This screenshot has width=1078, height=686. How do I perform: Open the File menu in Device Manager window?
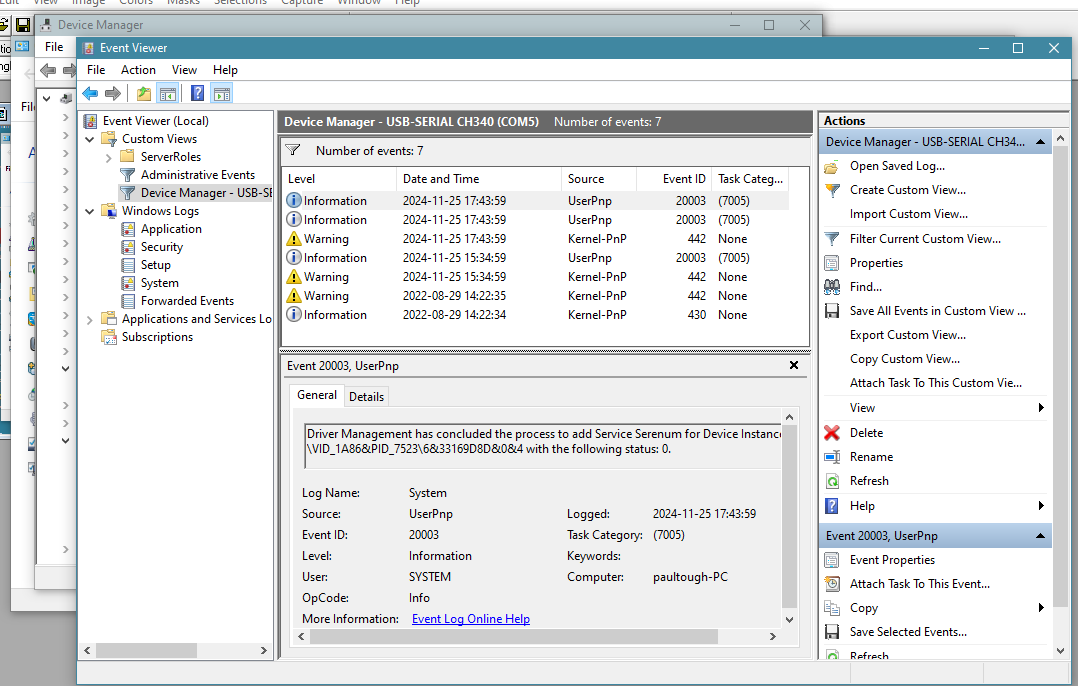point(54,47)
